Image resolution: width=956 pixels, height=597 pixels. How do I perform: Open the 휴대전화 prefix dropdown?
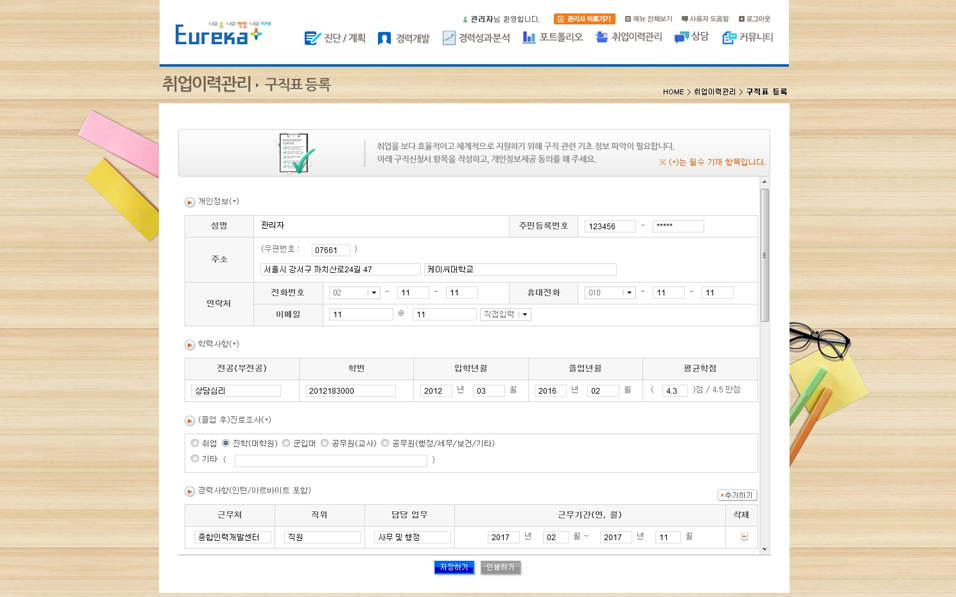coord(610,293)
